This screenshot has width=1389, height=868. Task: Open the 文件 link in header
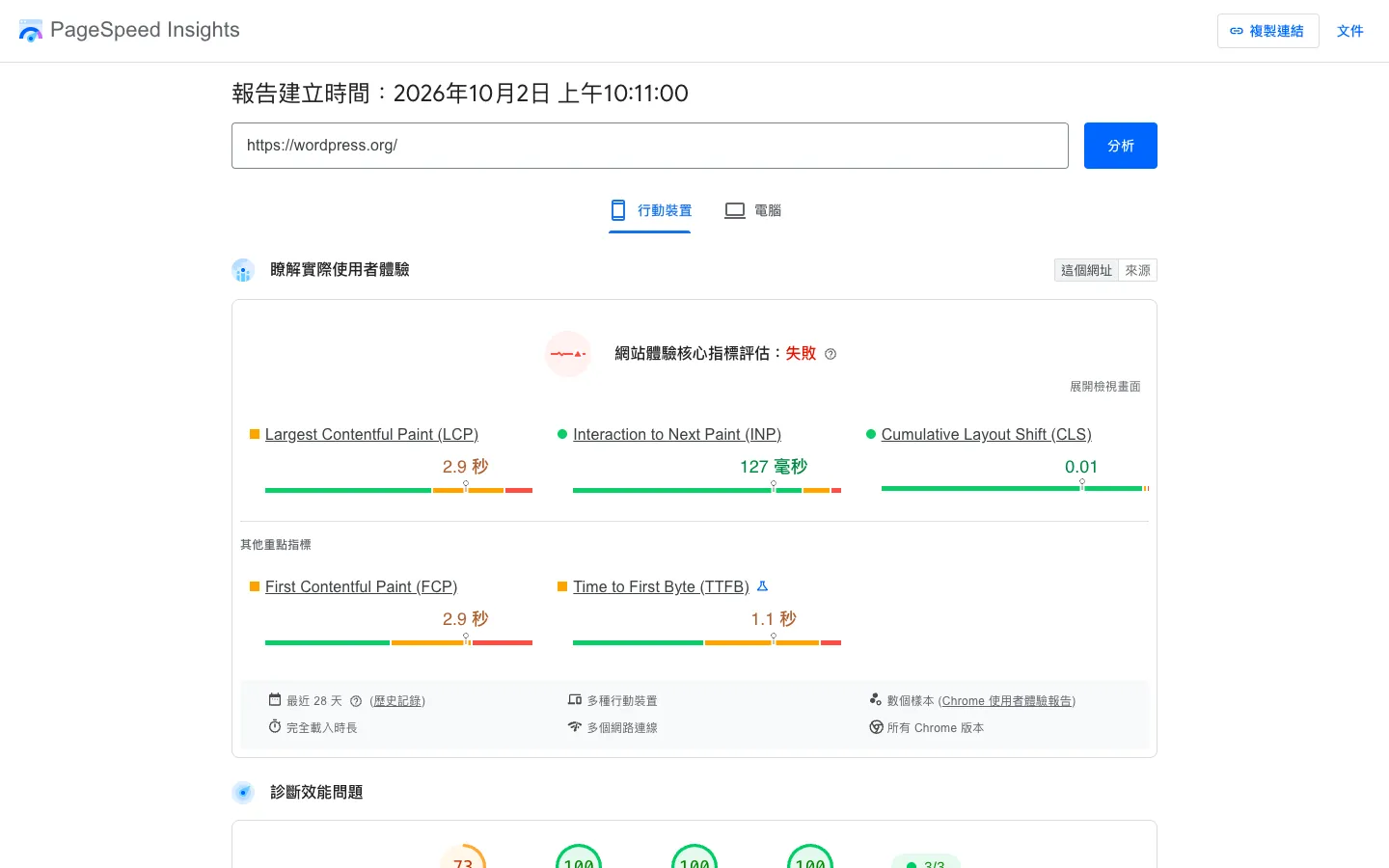coord(1349,31)
